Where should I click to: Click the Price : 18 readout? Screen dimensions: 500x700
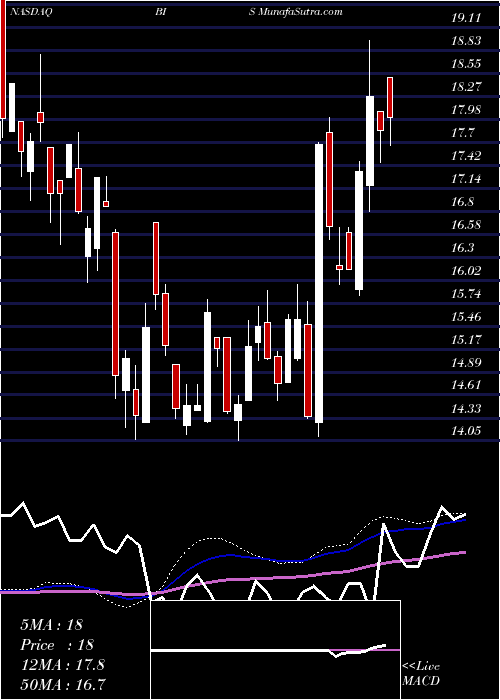coord(57,645)
